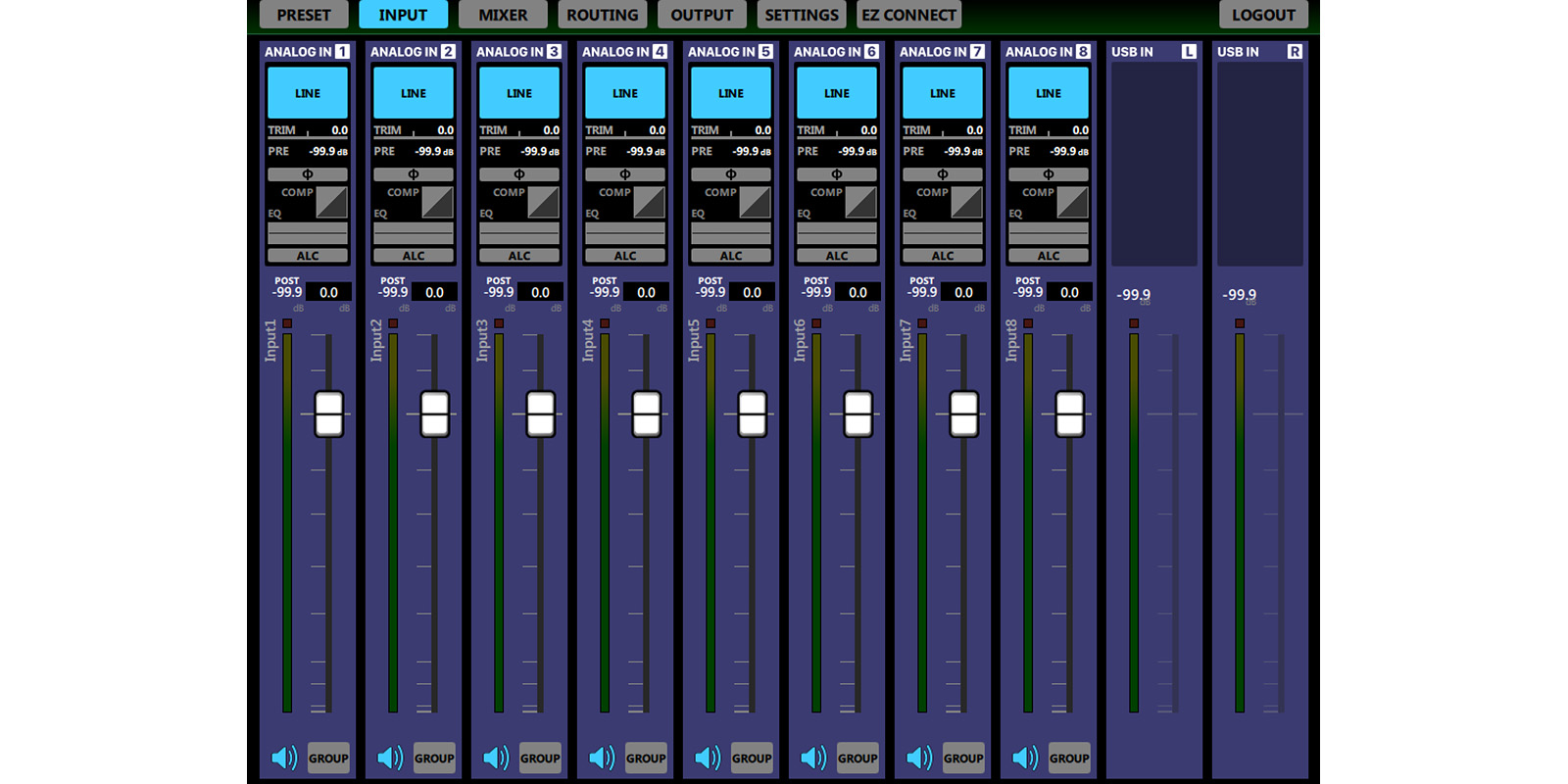Click the Input4 fader handle
The image size is (1568, 784).
[x=647, y=414]
